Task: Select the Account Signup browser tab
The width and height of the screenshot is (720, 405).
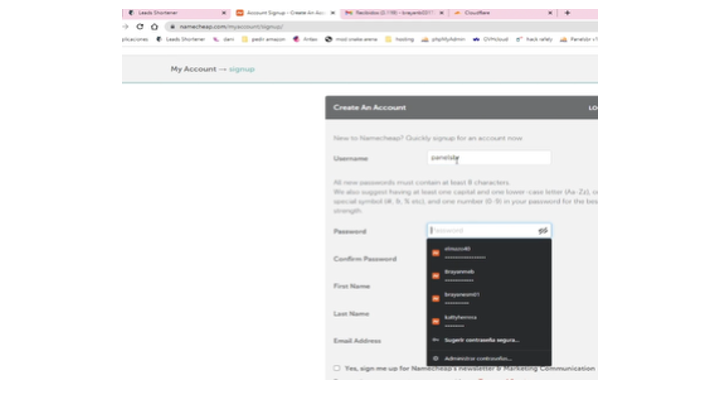Action: pos(285,13)
